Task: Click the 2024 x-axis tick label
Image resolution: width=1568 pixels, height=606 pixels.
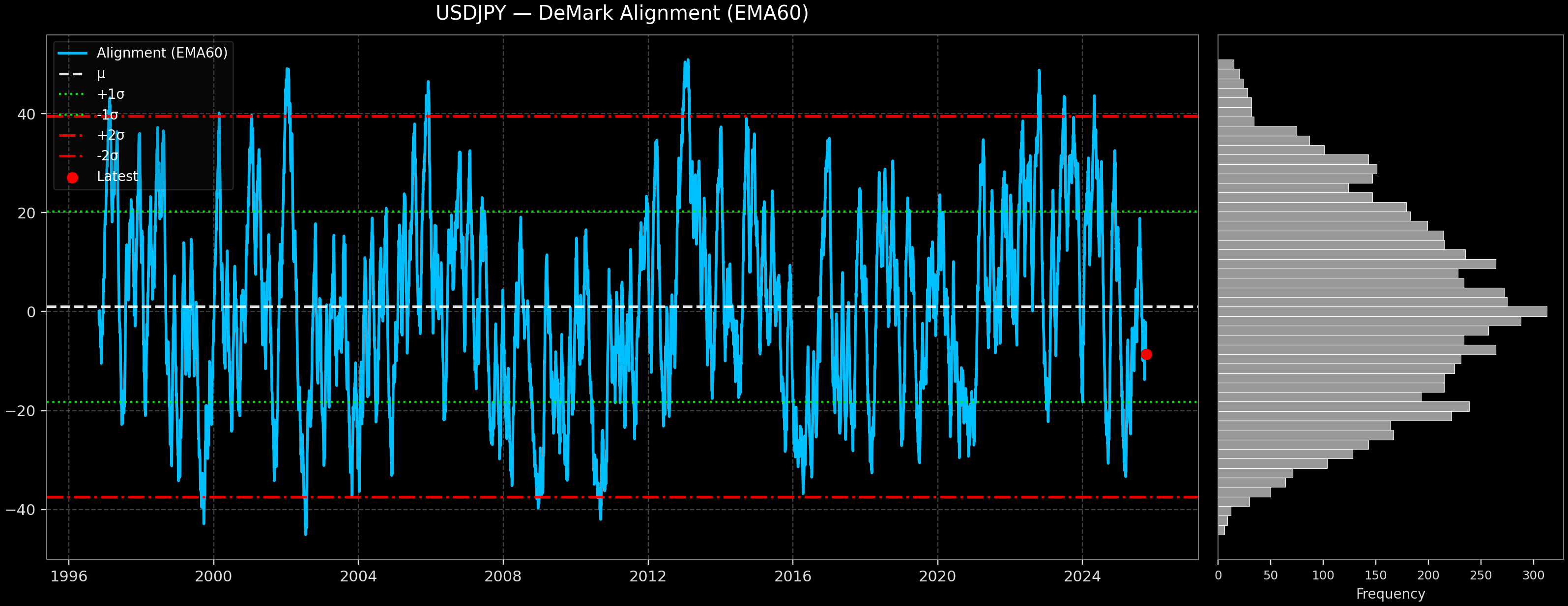Action: pos(1082,576)
